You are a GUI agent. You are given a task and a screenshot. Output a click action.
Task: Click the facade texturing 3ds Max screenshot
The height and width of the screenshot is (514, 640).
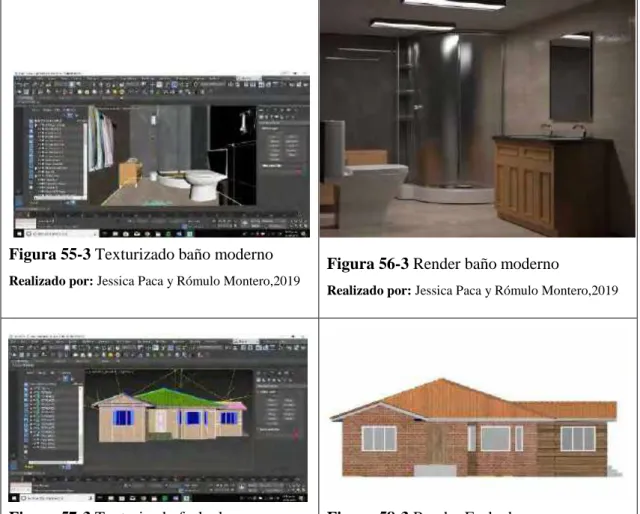158,418
